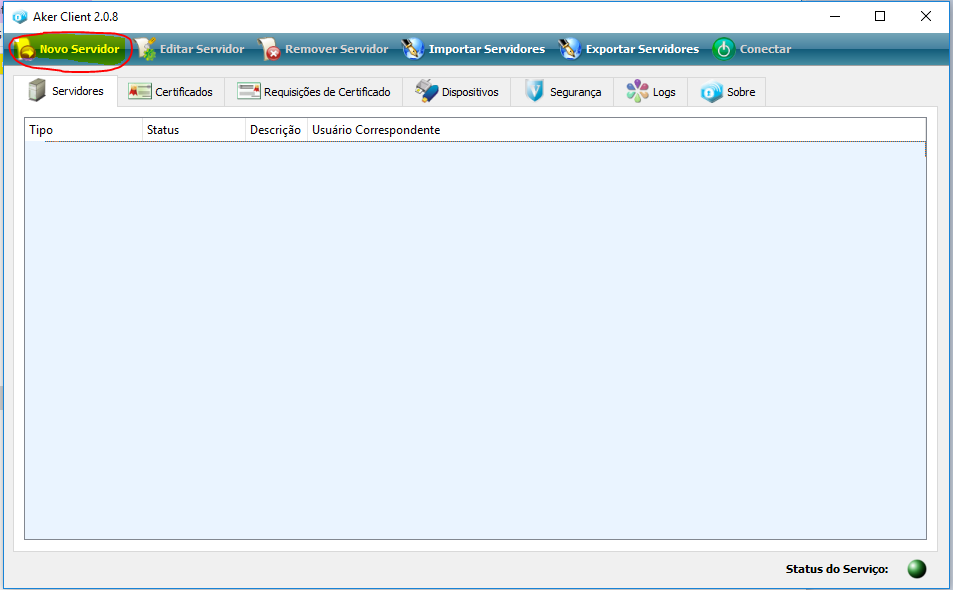Click the Novo Servidor toolbar icon
This screenshot has height=590, width=953.
(25, 49)
